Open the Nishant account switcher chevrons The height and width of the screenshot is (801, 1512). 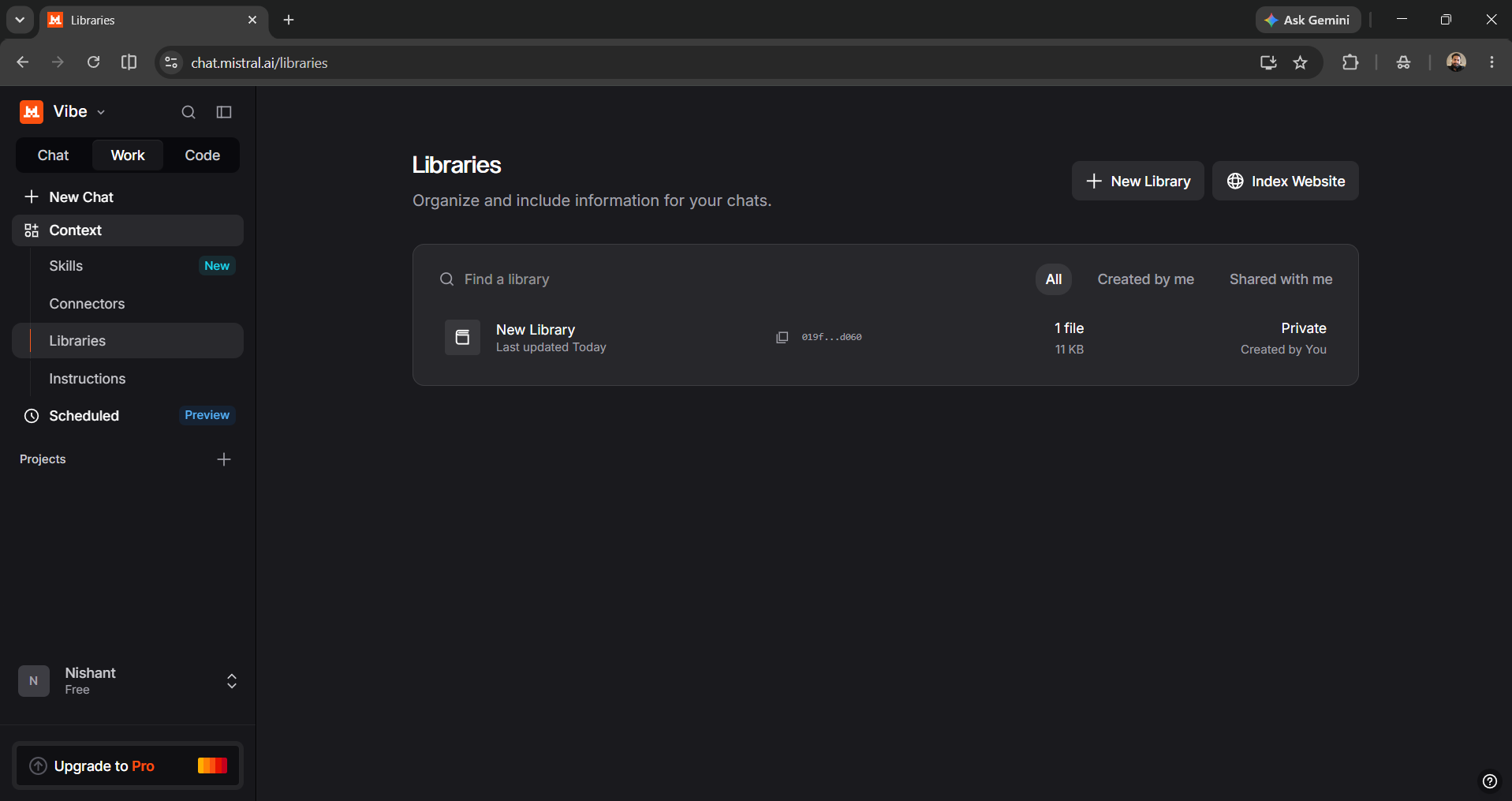tap(232, 681)
